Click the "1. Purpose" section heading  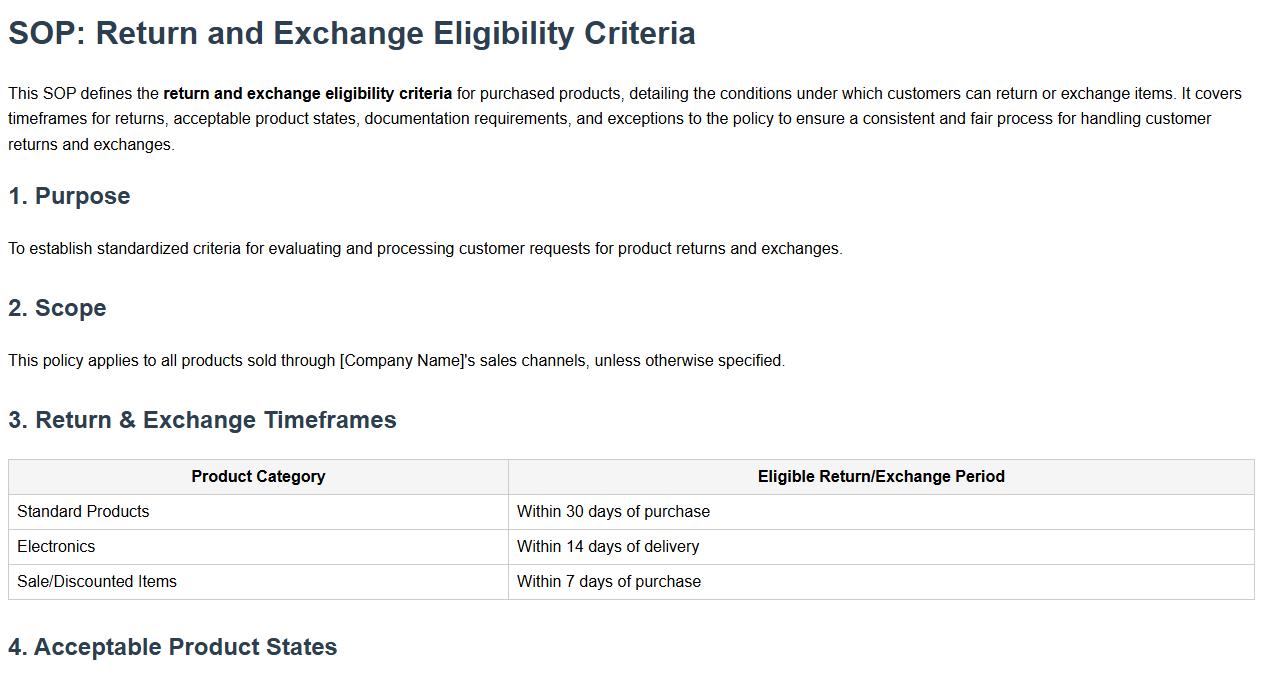coord(69,196)
